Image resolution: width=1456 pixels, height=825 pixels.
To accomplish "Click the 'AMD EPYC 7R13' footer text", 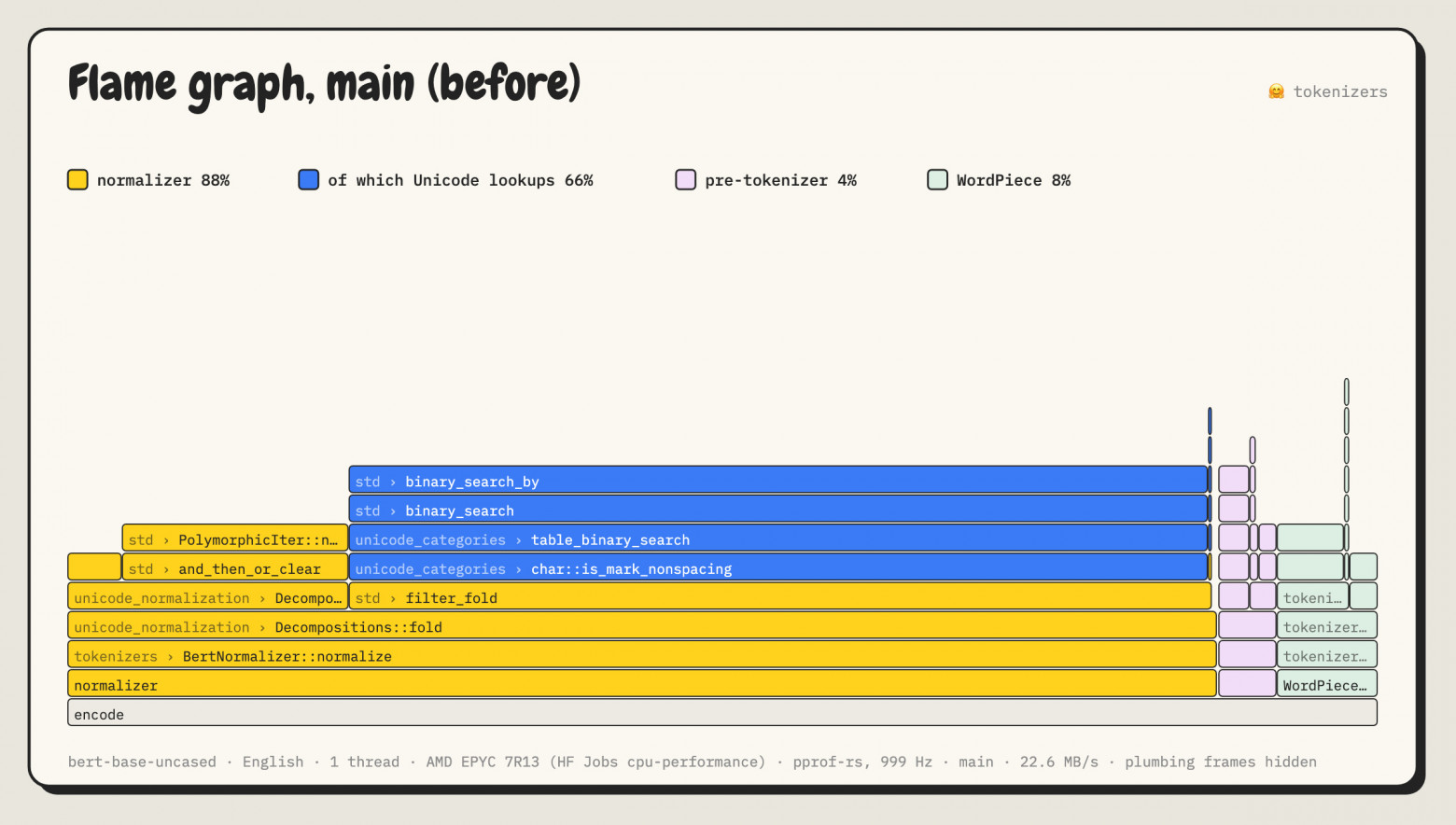I will (x=483, y=762).
